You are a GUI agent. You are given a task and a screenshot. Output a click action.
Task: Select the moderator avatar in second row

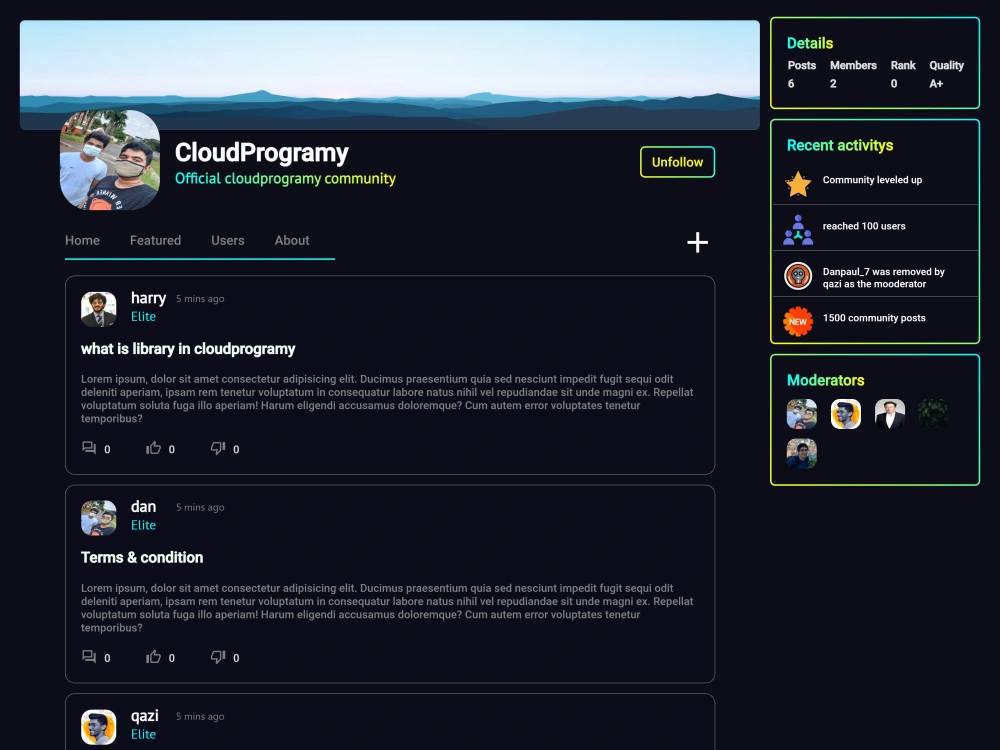pyautogui.click(x=802, y=453)
